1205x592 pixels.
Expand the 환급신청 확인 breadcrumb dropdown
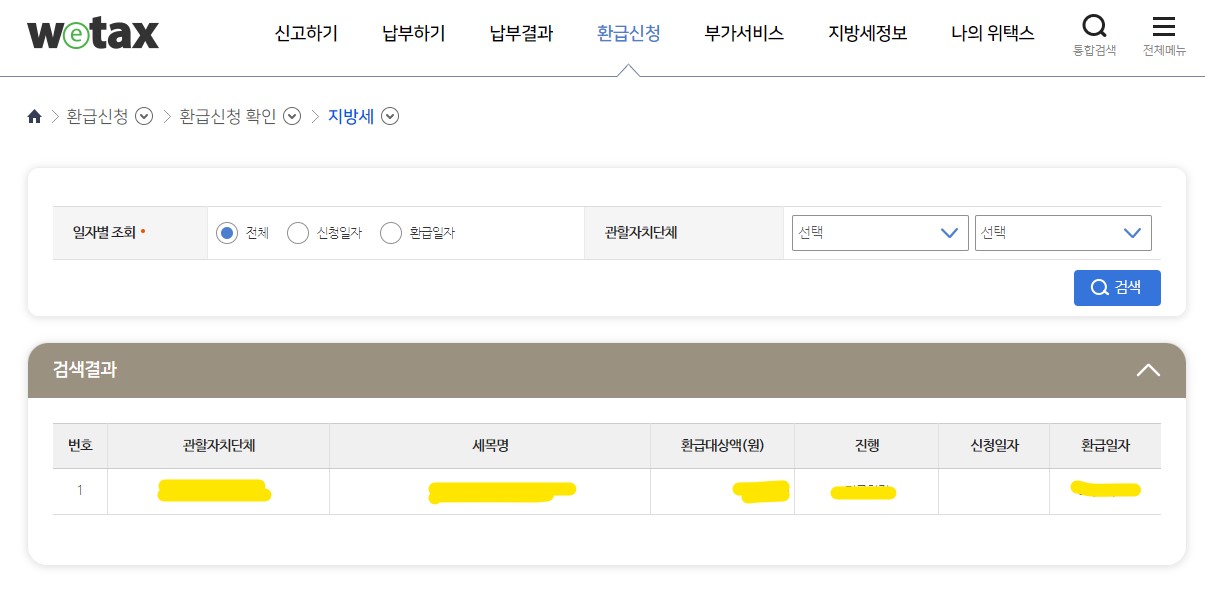(x=291, y=117)
